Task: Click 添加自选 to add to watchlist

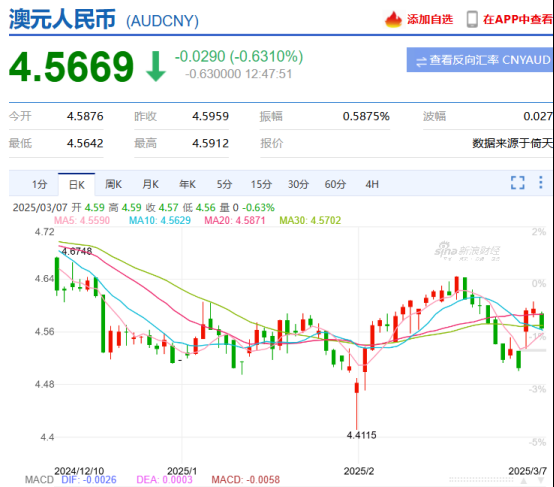Action: [430, 19]
